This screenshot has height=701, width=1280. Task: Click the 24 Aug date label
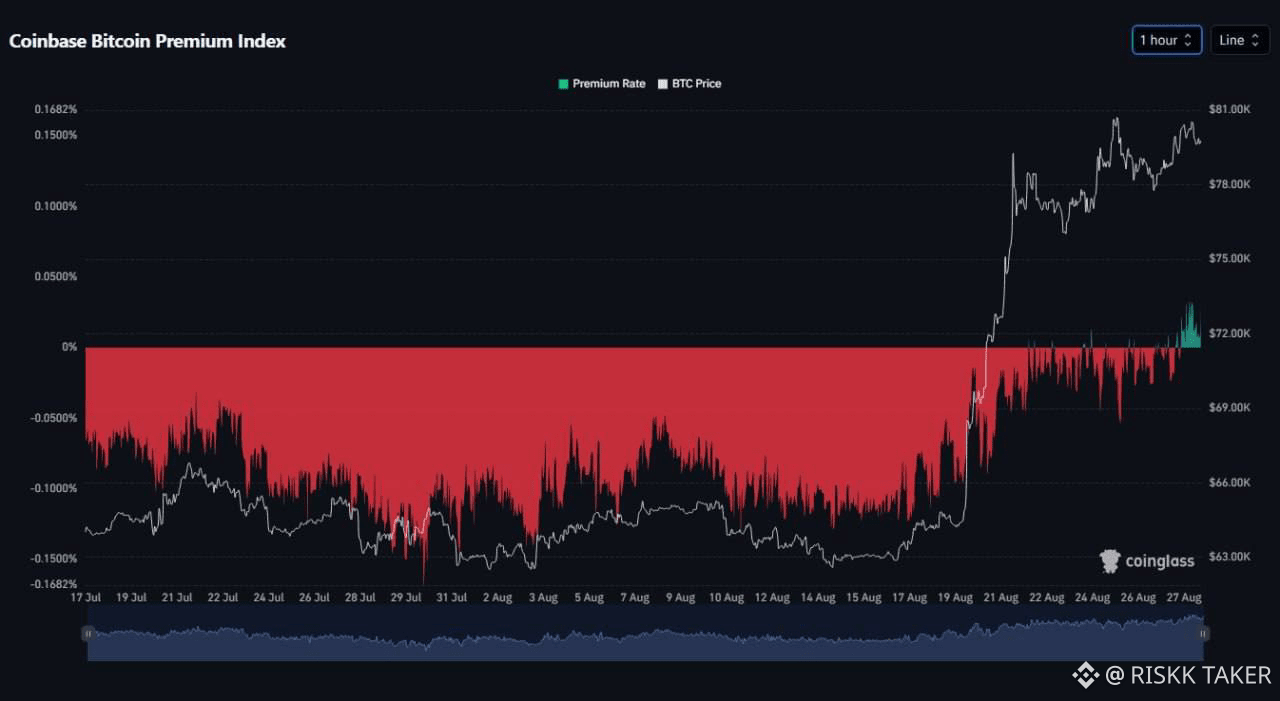coord(1093,598)
